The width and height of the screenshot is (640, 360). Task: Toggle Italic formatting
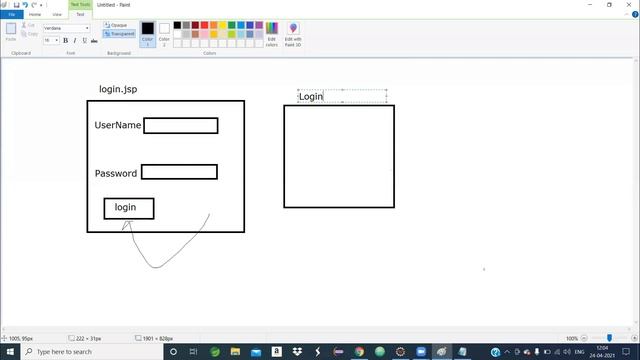[75, 40]
